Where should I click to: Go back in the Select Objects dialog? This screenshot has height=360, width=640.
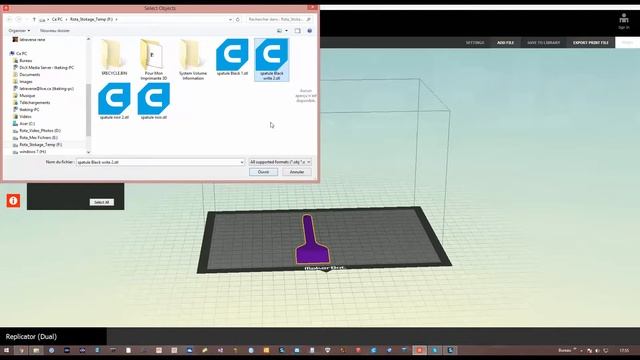[x=9, y=19]
